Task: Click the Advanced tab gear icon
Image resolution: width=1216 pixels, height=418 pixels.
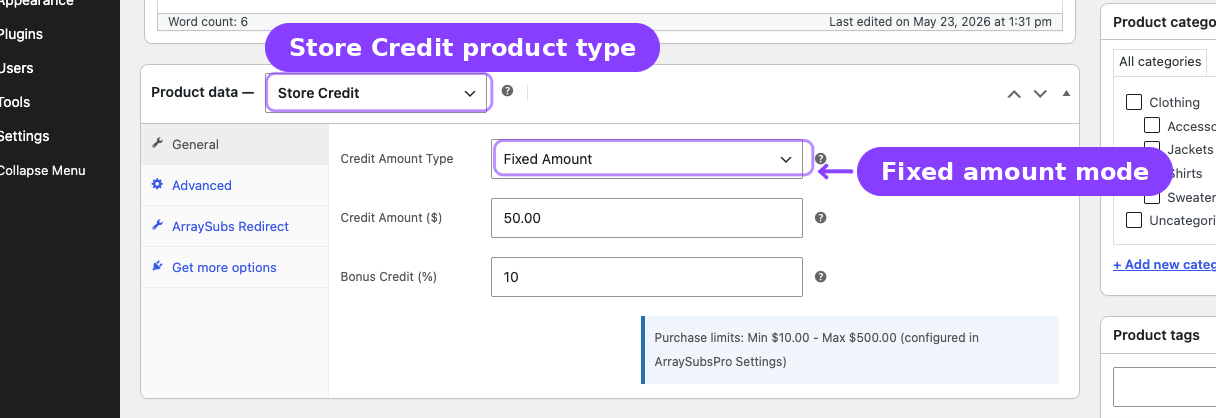Action: click(x=157, y=185)
